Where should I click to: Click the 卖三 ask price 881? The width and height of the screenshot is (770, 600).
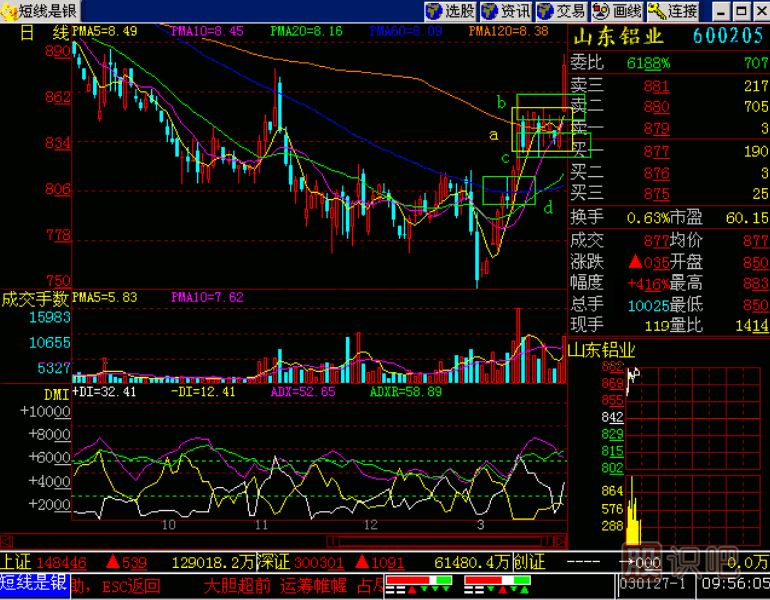pyautogui.click(x=656, y=87)
